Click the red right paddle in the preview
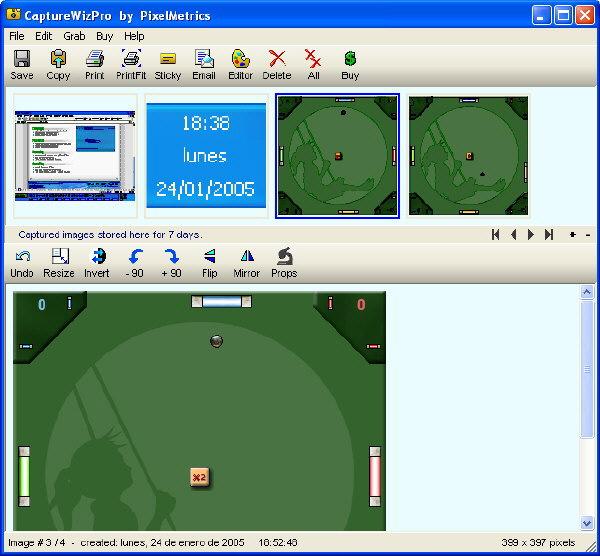The height and width of the screenshot is (556, 600). 375,476
